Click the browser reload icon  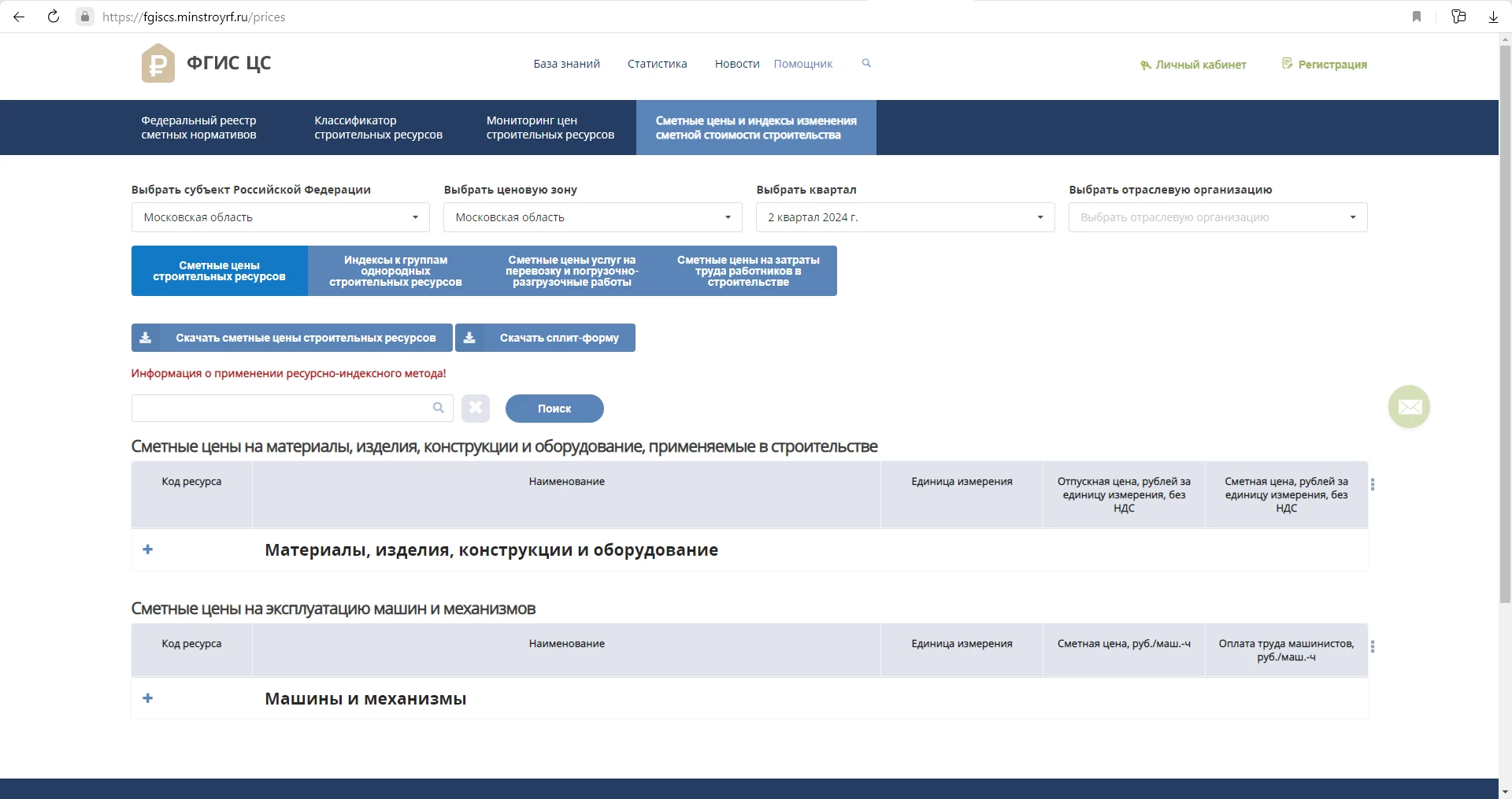(x=54, y=17)
